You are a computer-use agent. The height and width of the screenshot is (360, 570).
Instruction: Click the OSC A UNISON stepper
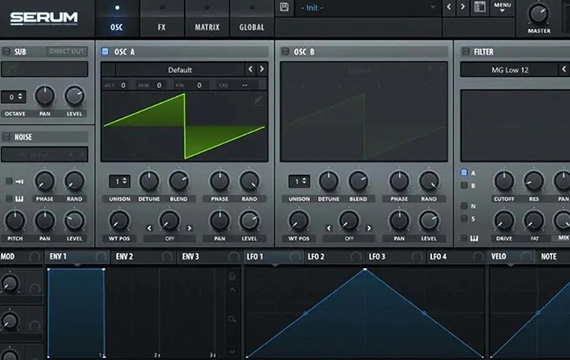click(x=120, y=181)
